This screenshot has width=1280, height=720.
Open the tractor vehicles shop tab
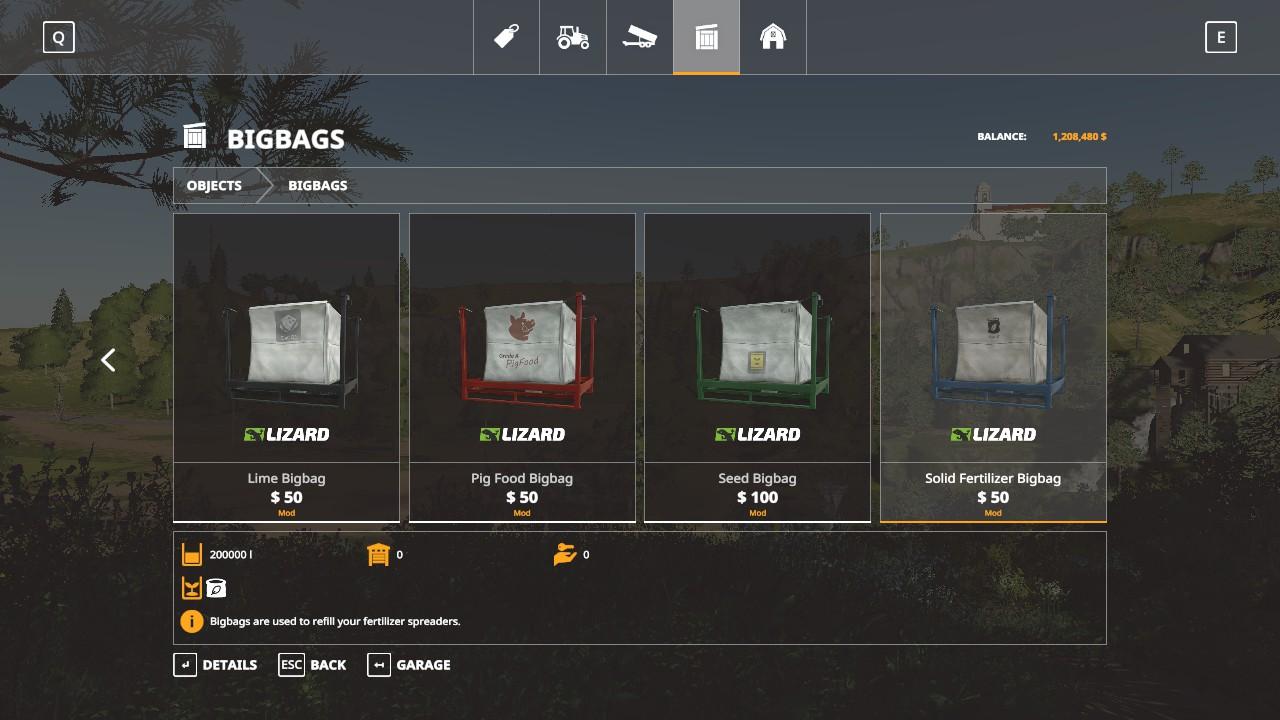pyautogui.click(x=573, y=37)
